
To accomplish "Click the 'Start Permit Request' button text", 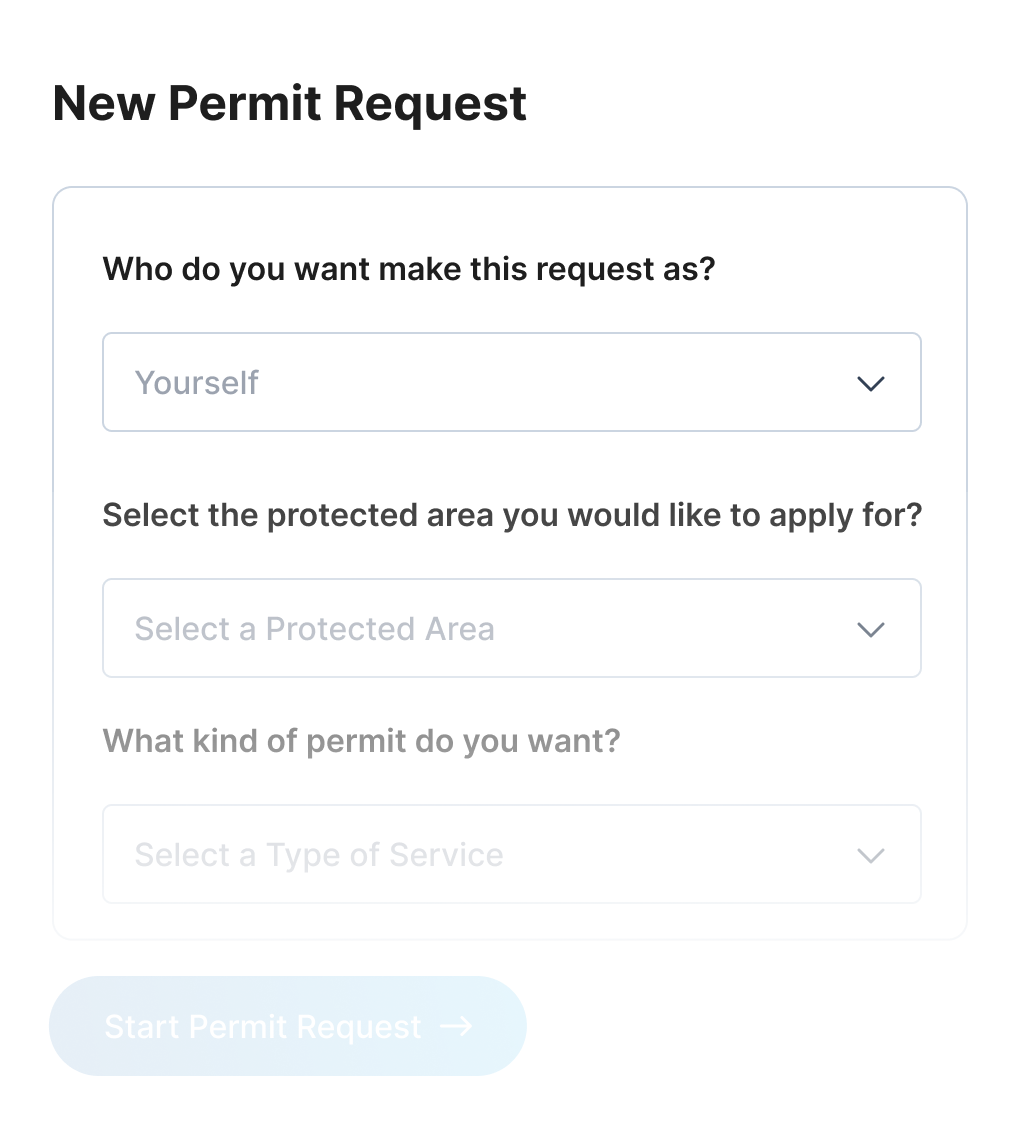I will click(263, 1027).
